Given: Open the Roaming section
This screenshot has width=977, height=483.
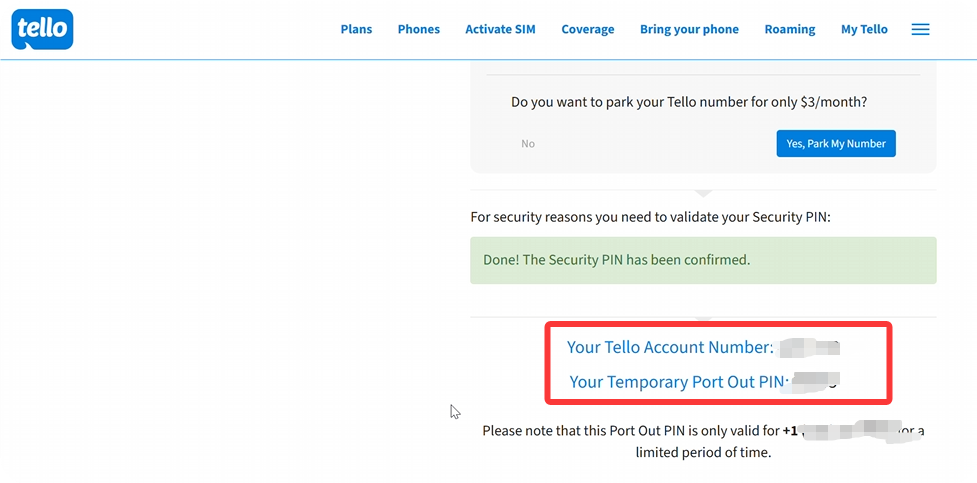Looking at the screenshot, I should pos(789,29).
